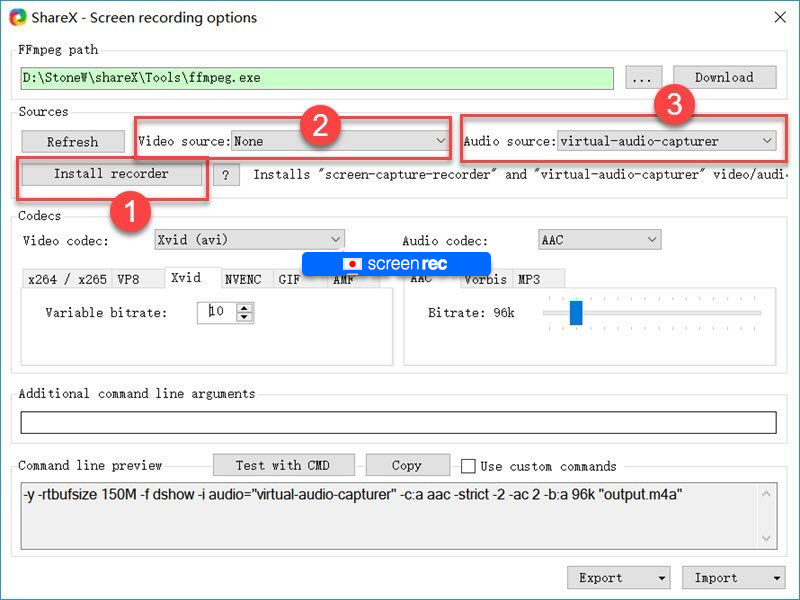The height and width of the screenshot is (600, 800).
Task: Click the Copy button
Action: (x=407, y=465)
